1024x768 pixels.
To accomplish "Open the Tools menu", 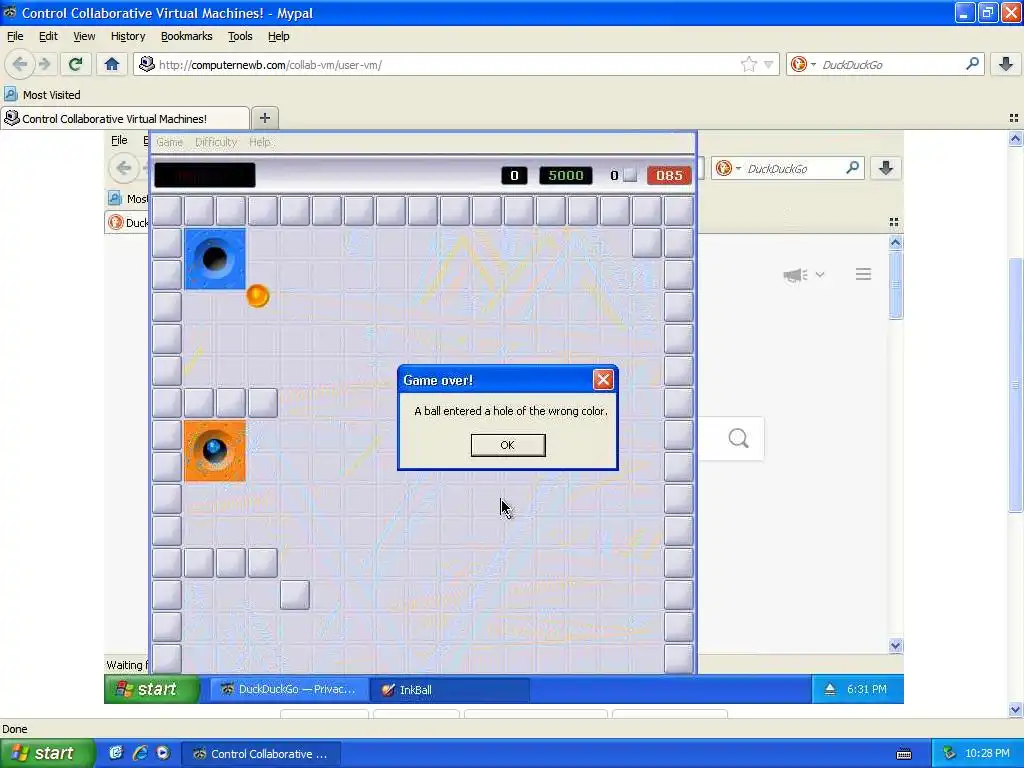I will click(240, 36).
